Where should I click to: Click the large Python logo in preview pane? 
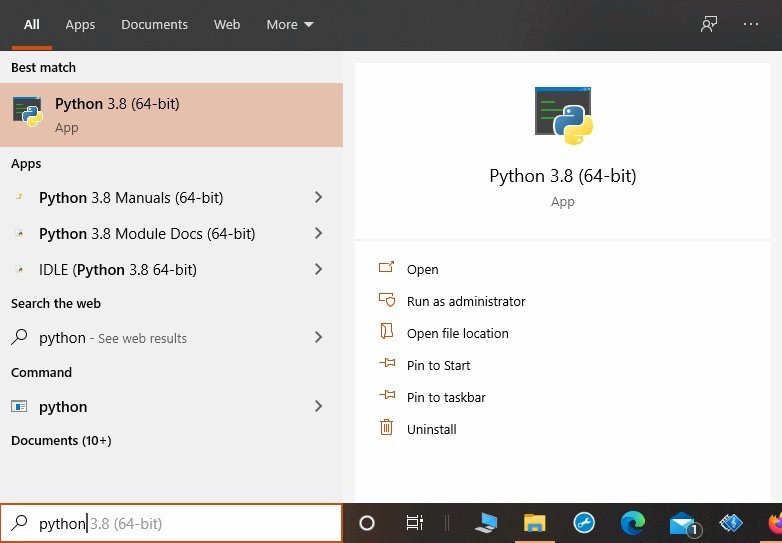pos(563,115)
